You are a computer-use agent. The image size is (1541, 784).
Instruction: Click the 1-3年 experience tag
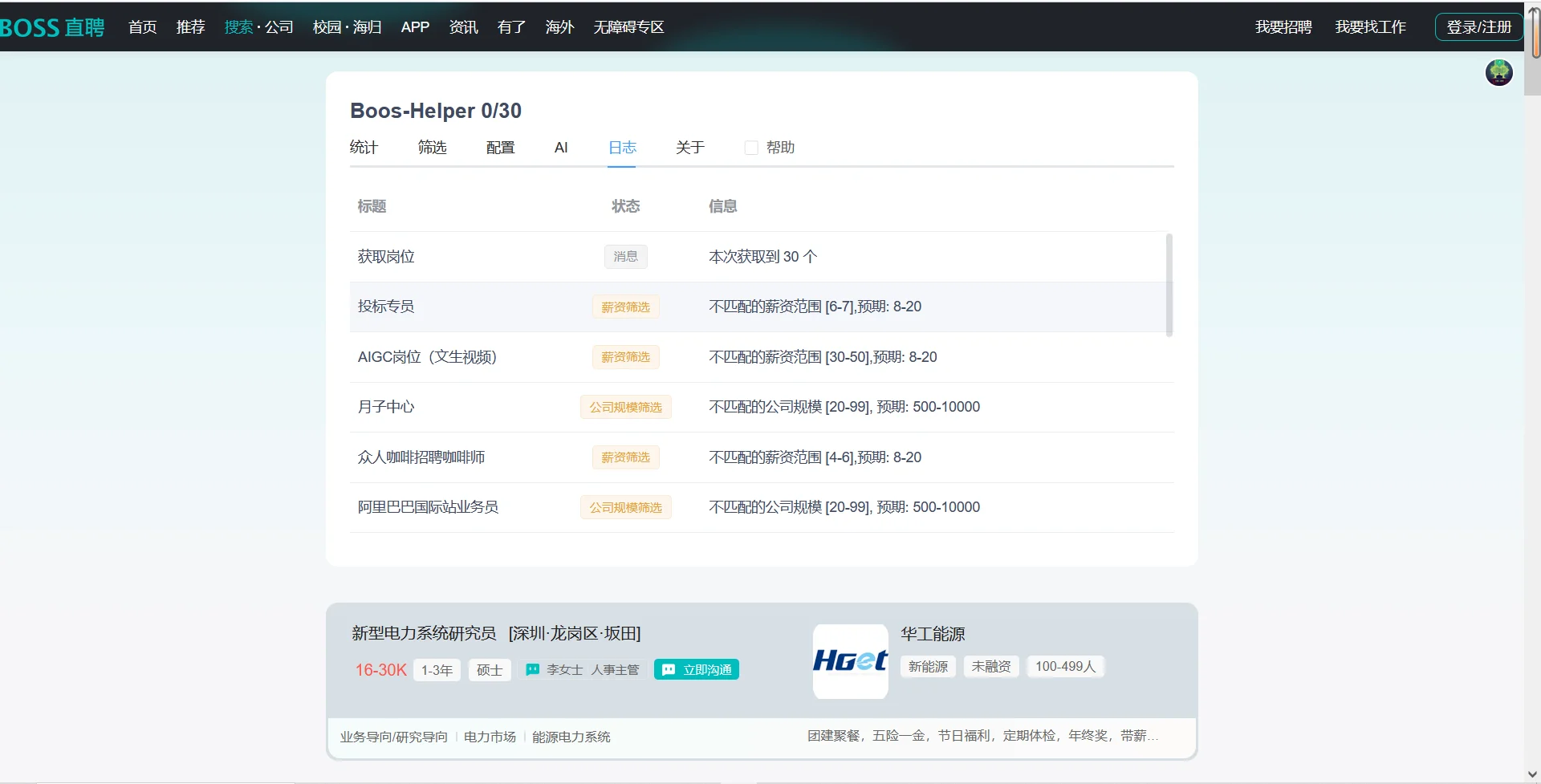[x=437, y=670]
